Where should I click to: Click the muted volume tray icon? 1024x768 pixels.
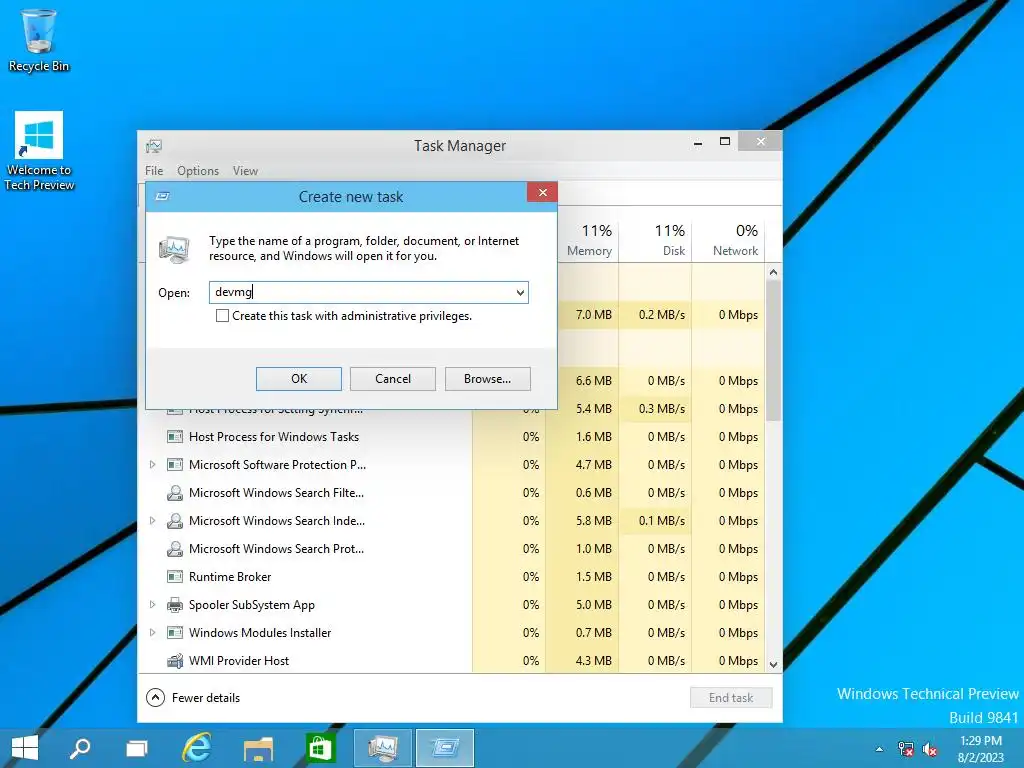click(x=930, y=749)
